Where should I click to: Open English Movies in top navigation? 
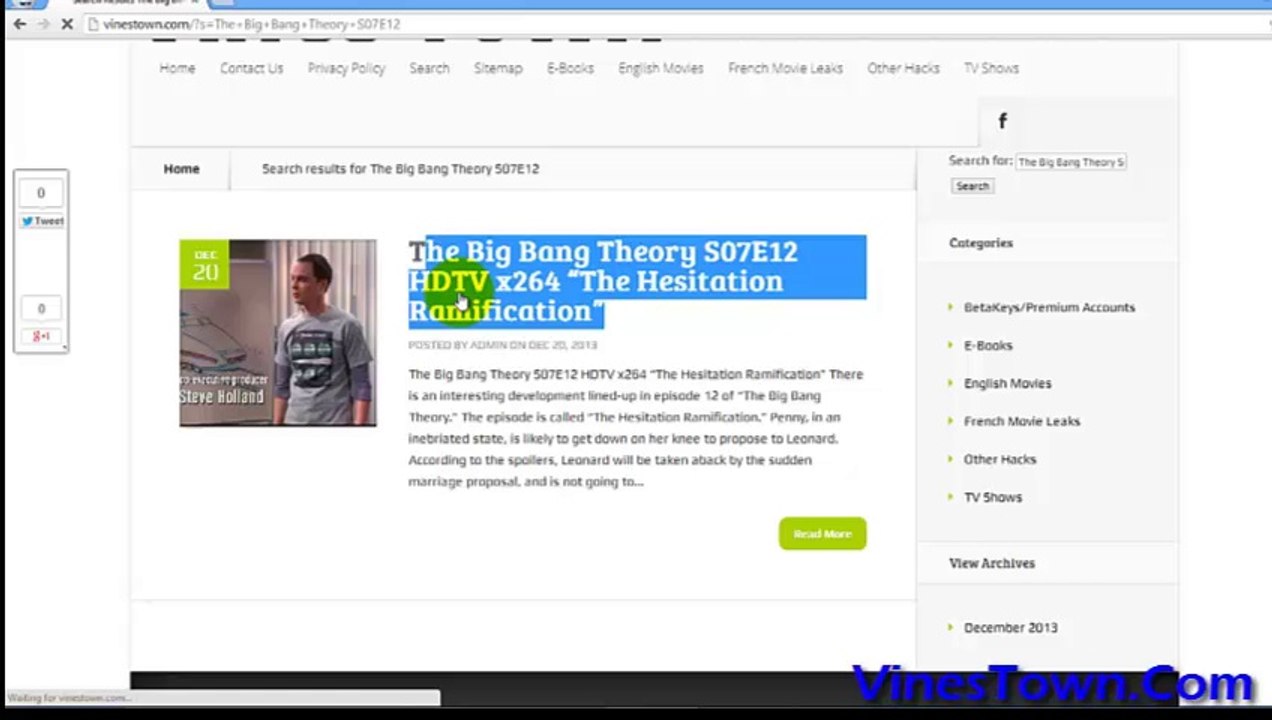click(x=660, y=68)
